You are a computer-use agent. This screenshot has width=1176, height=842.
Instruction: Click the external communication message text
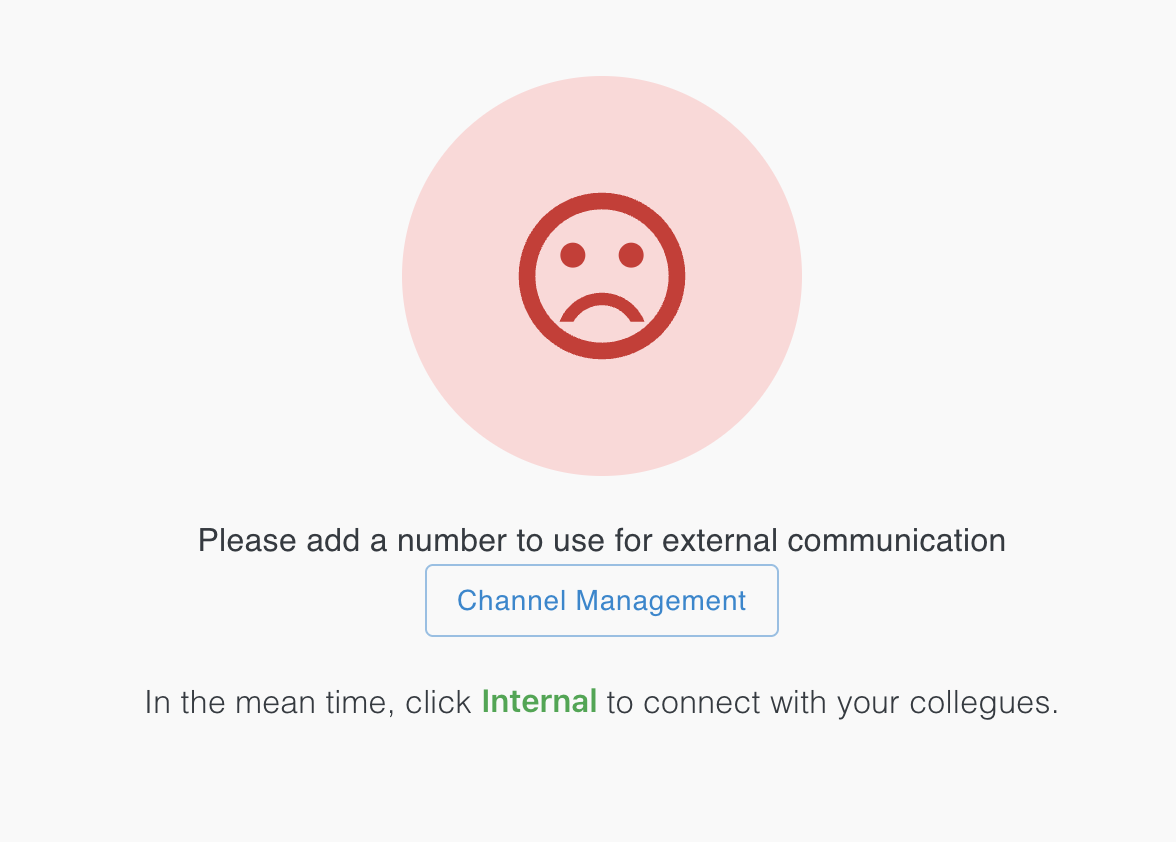602,540
